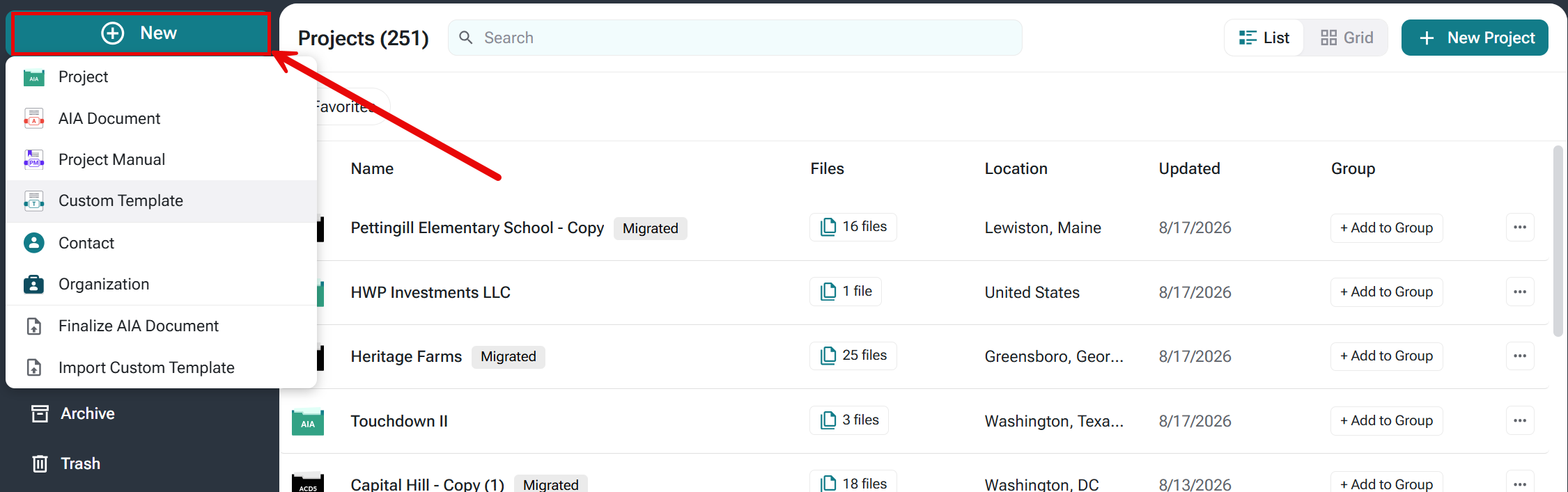The image size is (1568, 492).
Task: Choose Project from the New menu
Action: click(161, 77)
